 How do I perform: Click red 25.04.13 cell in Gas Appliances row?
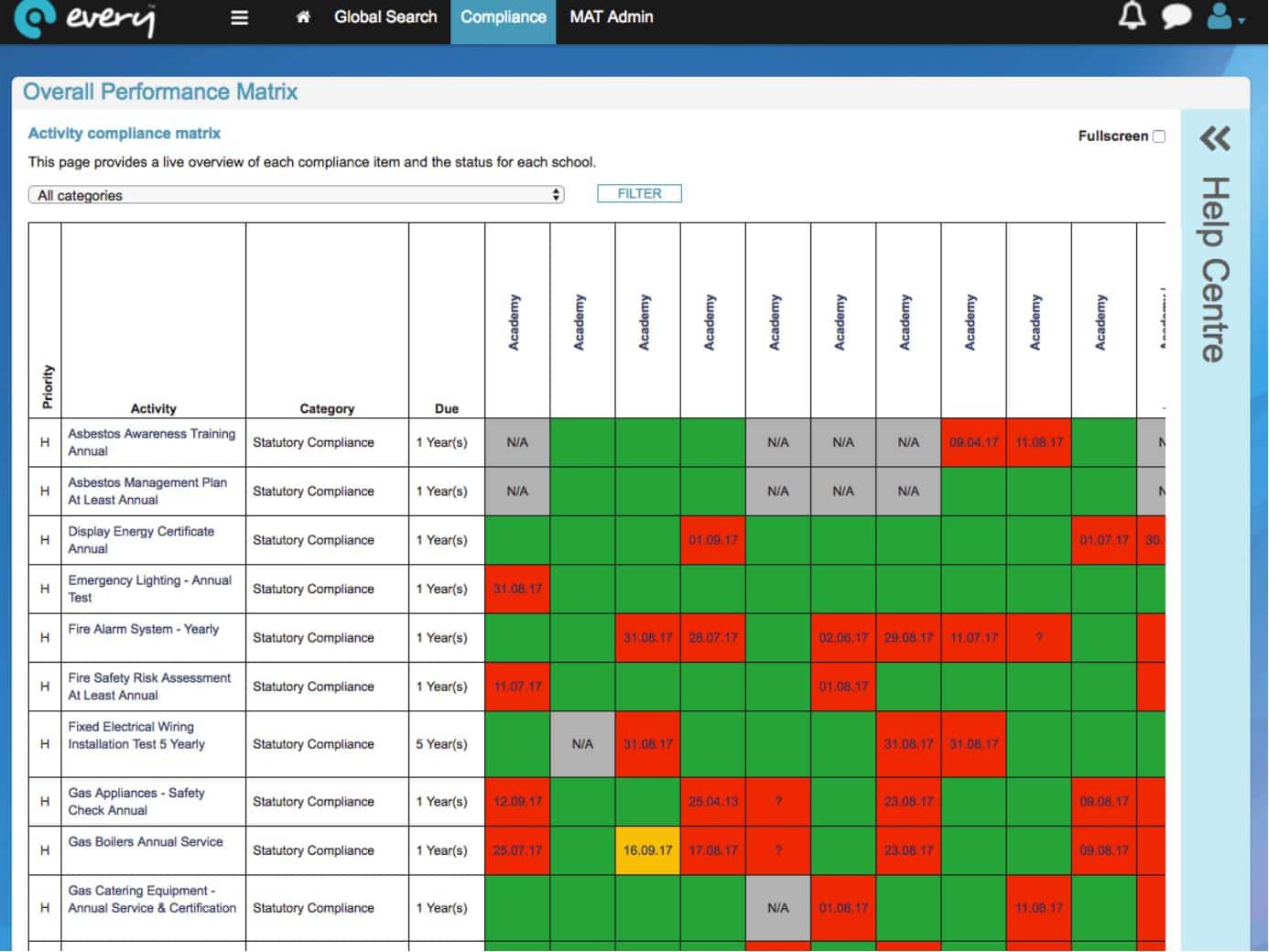pyautogui.click(x=712, y=802)
